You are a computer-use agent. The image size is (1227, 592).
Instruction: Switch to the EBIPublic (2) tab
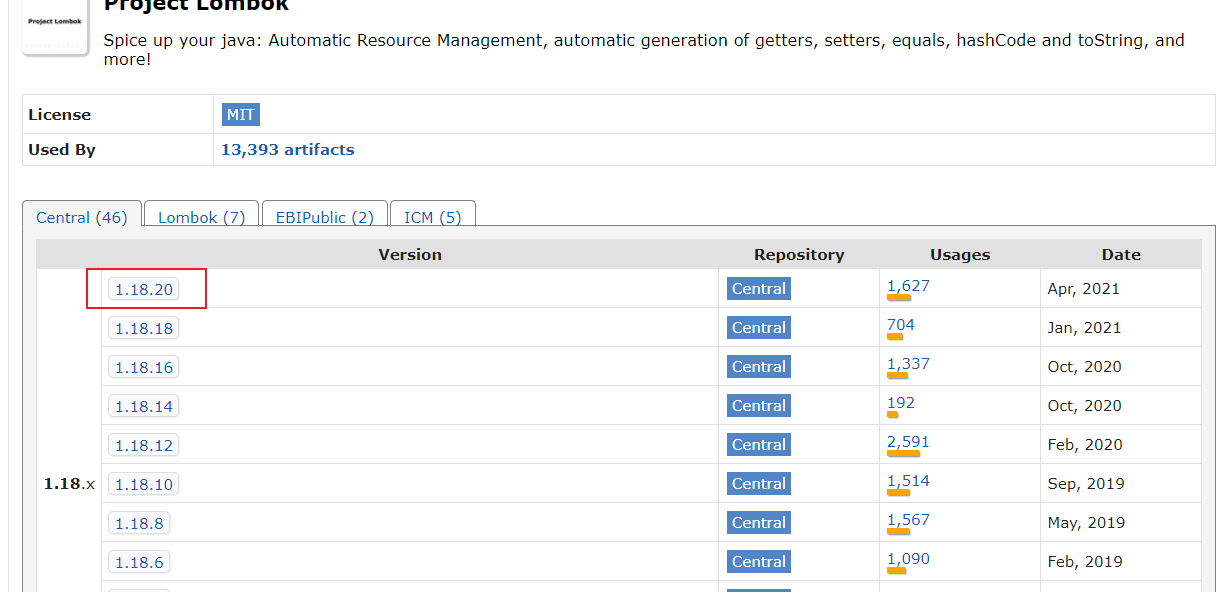(x=325, y=217)
